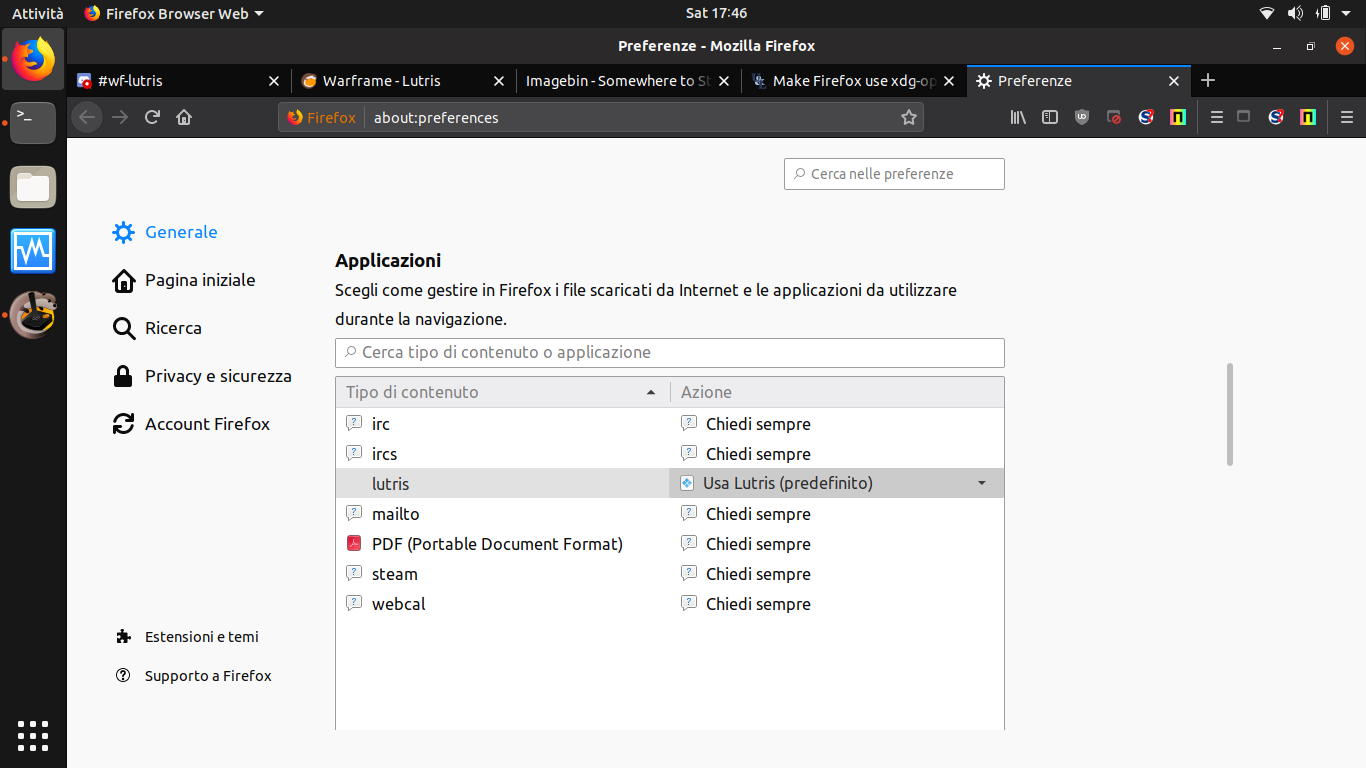Open the system monitor dock icon
1366x768 pixels.
click(x=34, y=251)
